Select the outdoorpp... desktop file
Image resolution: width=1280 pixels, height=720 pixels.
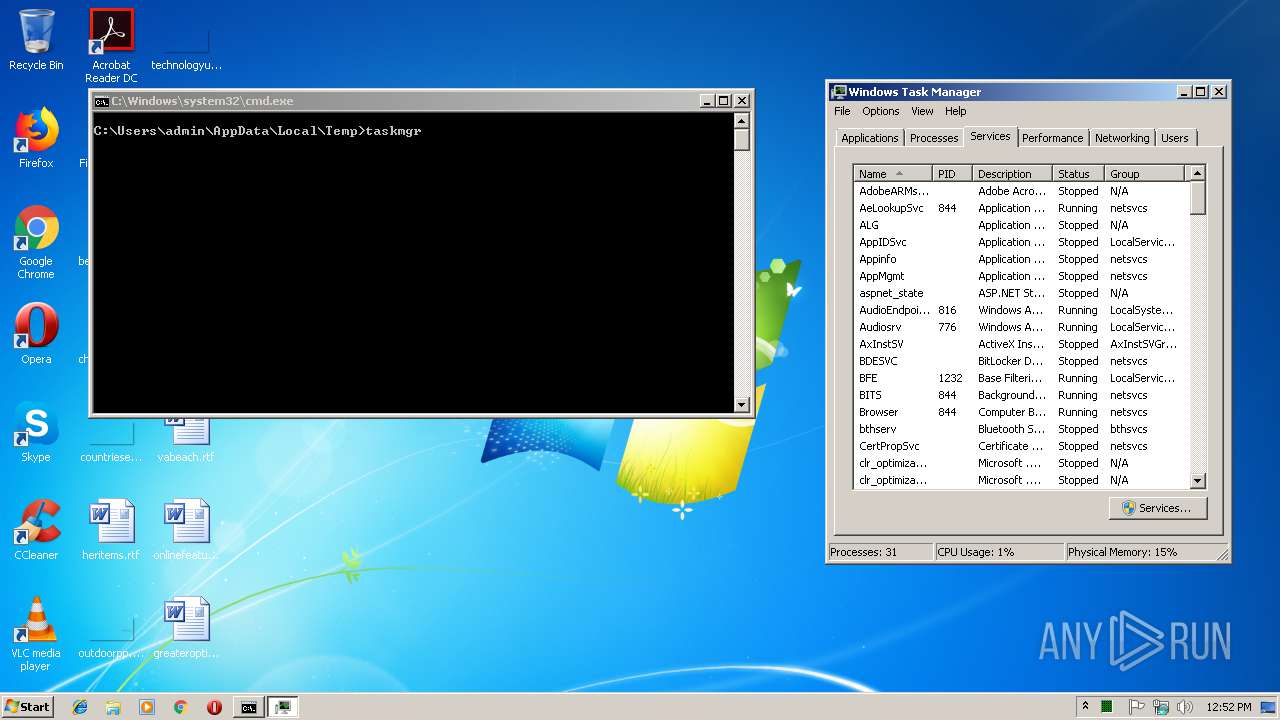pyautogui.click(x=111, y=640)
